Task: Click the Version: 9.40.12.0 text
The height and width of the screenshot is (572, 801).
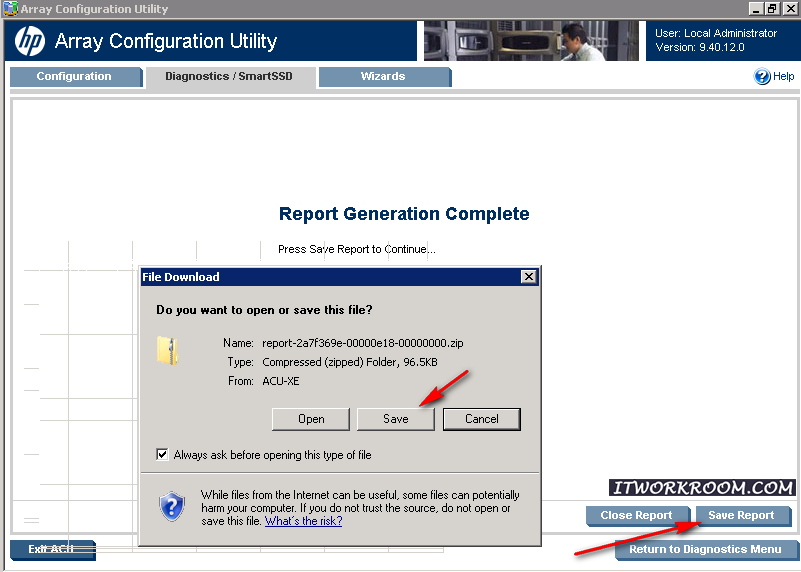Action: pyautogui.click(x=700, y=47)
